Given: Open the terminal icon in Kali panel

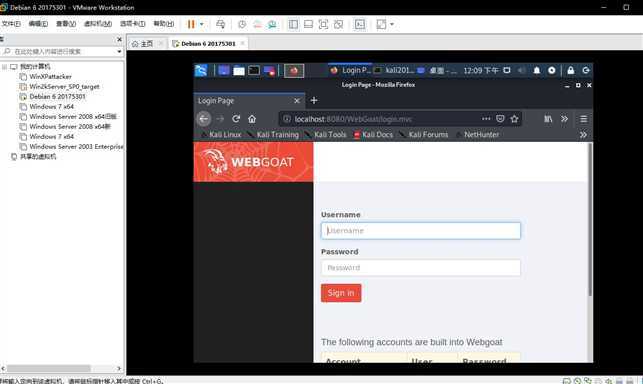Looking at the screenshot, I should coord(254,71).
